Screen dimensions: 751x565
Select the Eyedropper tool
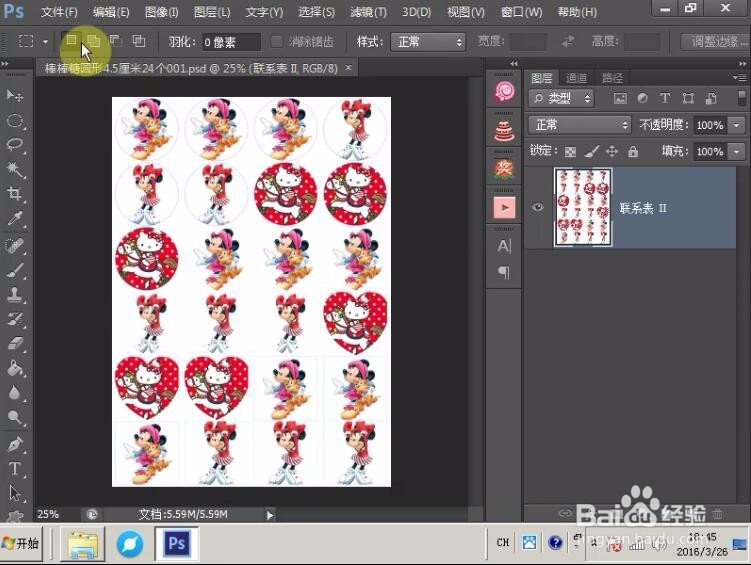coord(15,219)
